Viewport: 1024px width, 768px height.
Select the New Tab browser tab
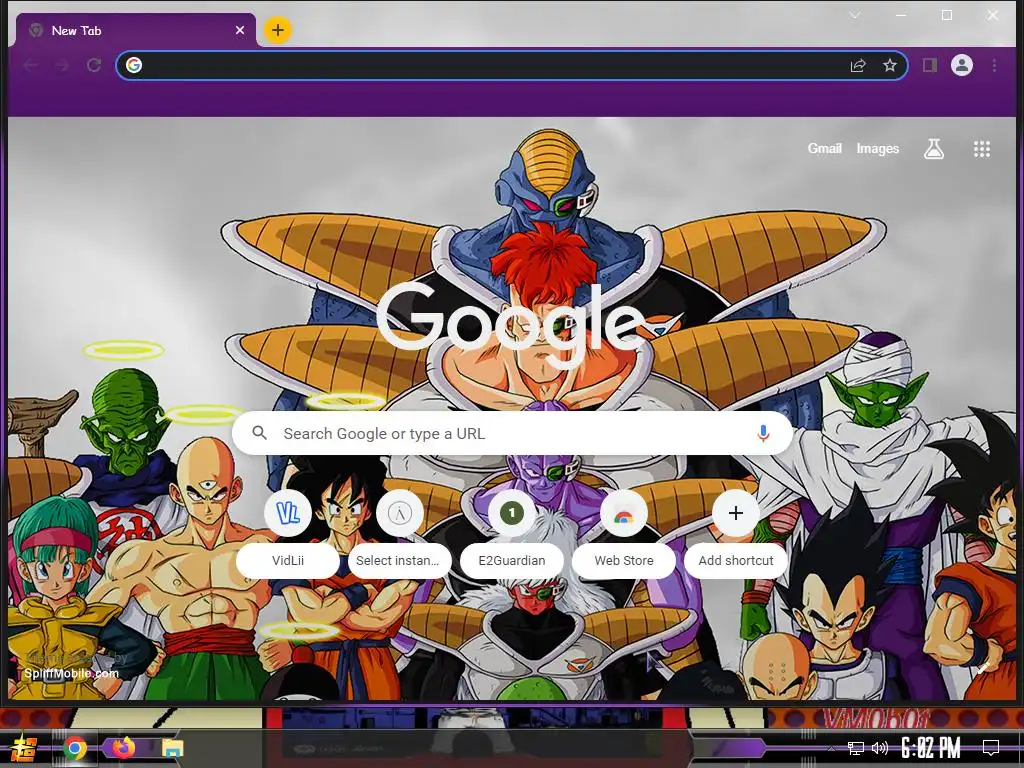136,30
